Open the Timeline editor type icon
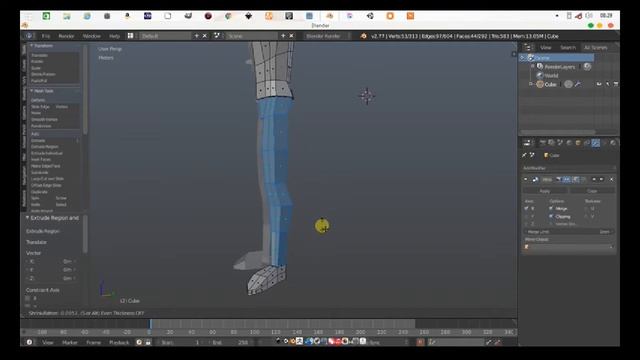The image size is (640, 360). click(29, 342)
